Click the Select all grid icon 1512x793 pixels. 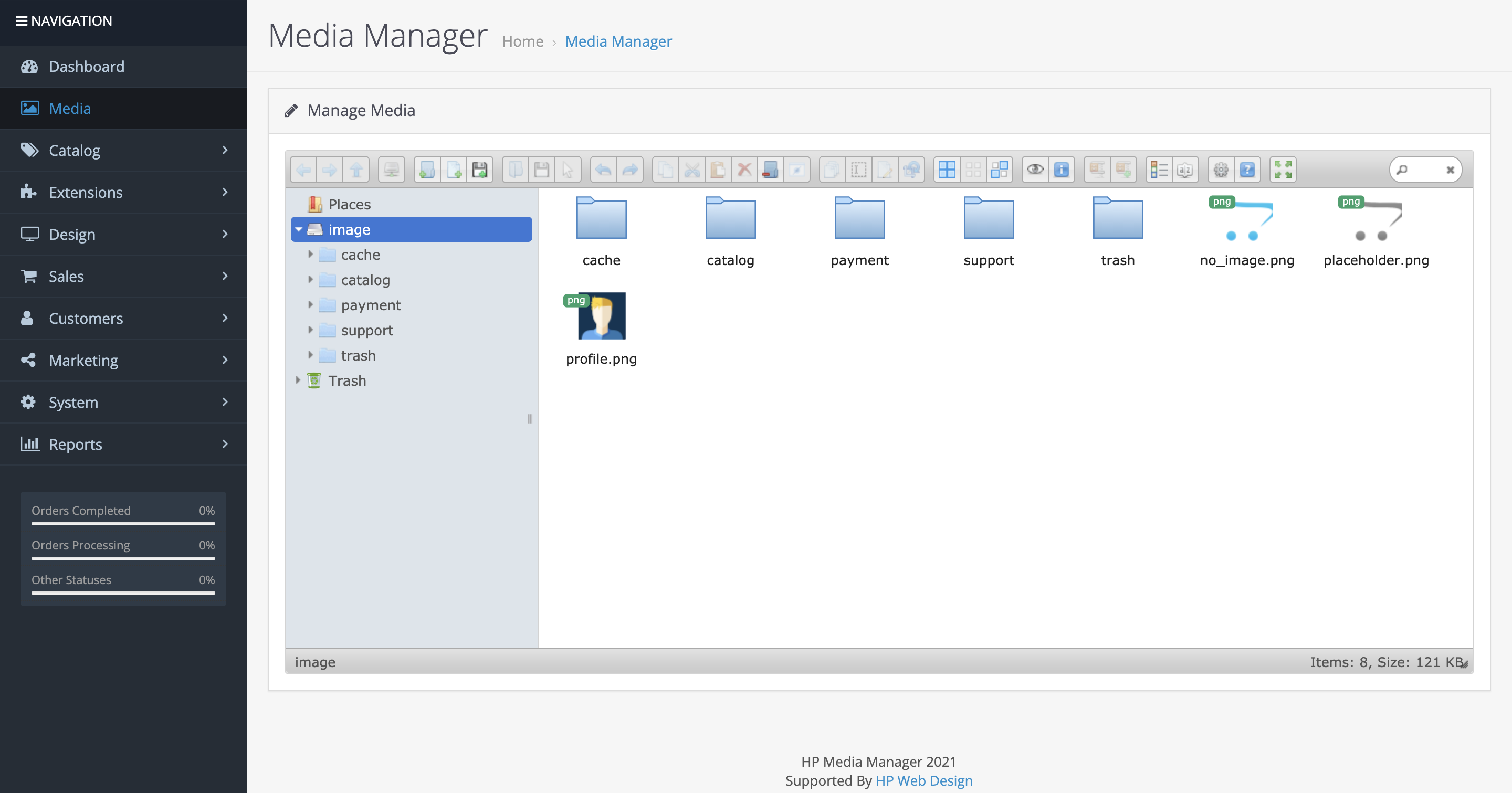click(947, 170)
